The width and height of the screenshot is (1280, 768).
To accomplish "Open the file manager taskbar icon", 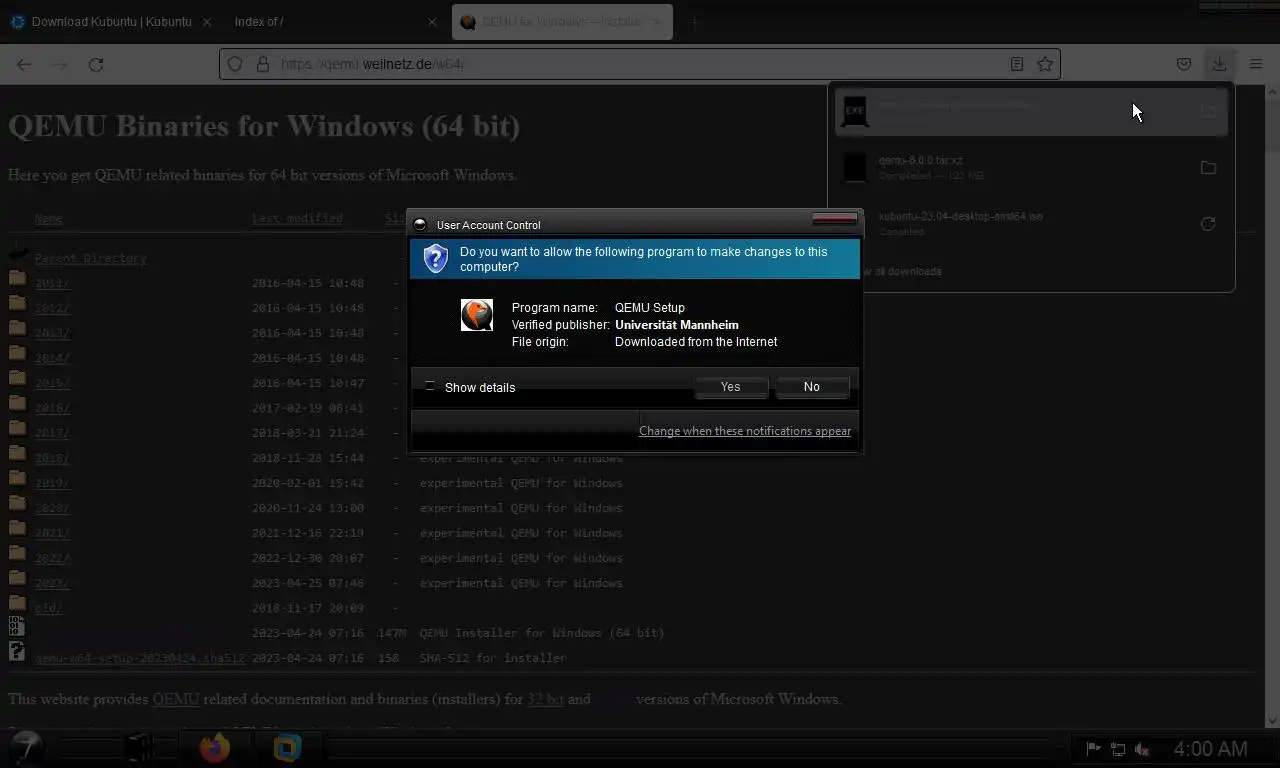I will pyautogui.click(x=139, y=747).
